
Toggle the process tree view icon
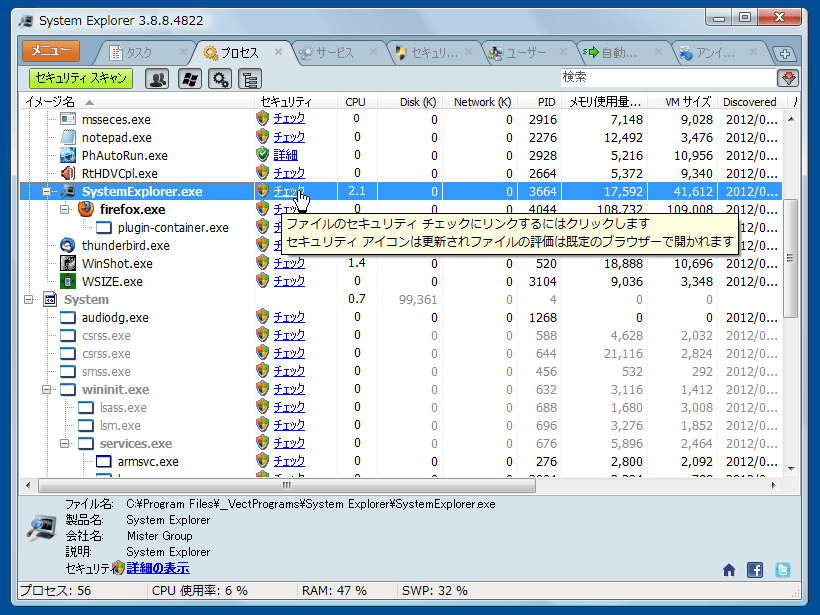click(250, 79)
